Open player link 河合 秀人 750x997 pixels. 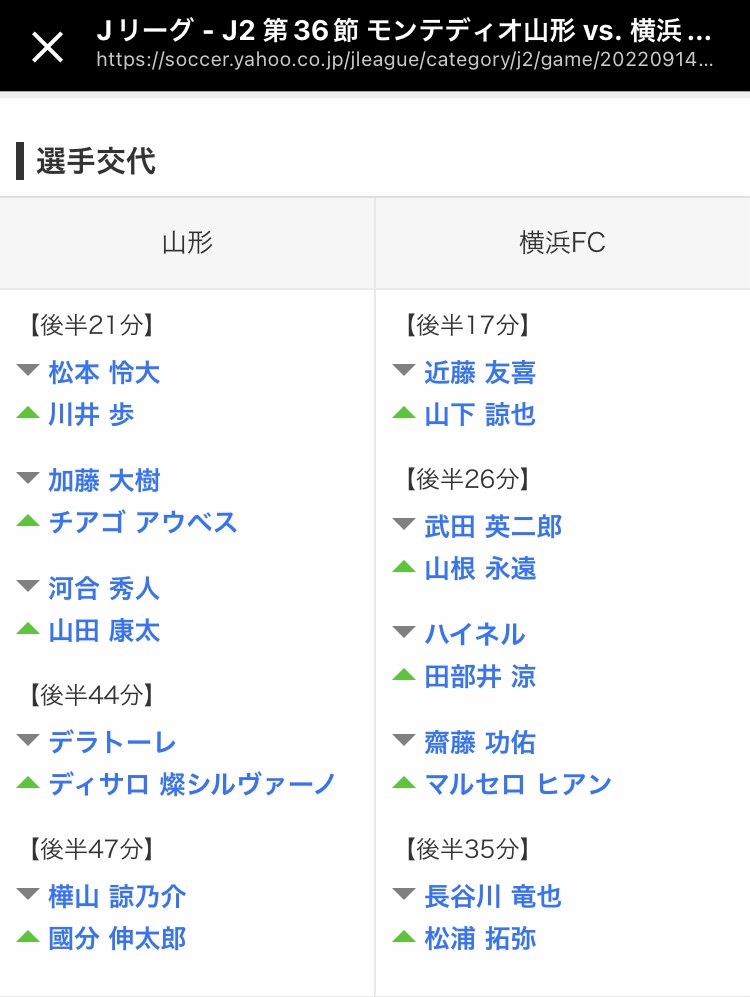click(104, 588)
